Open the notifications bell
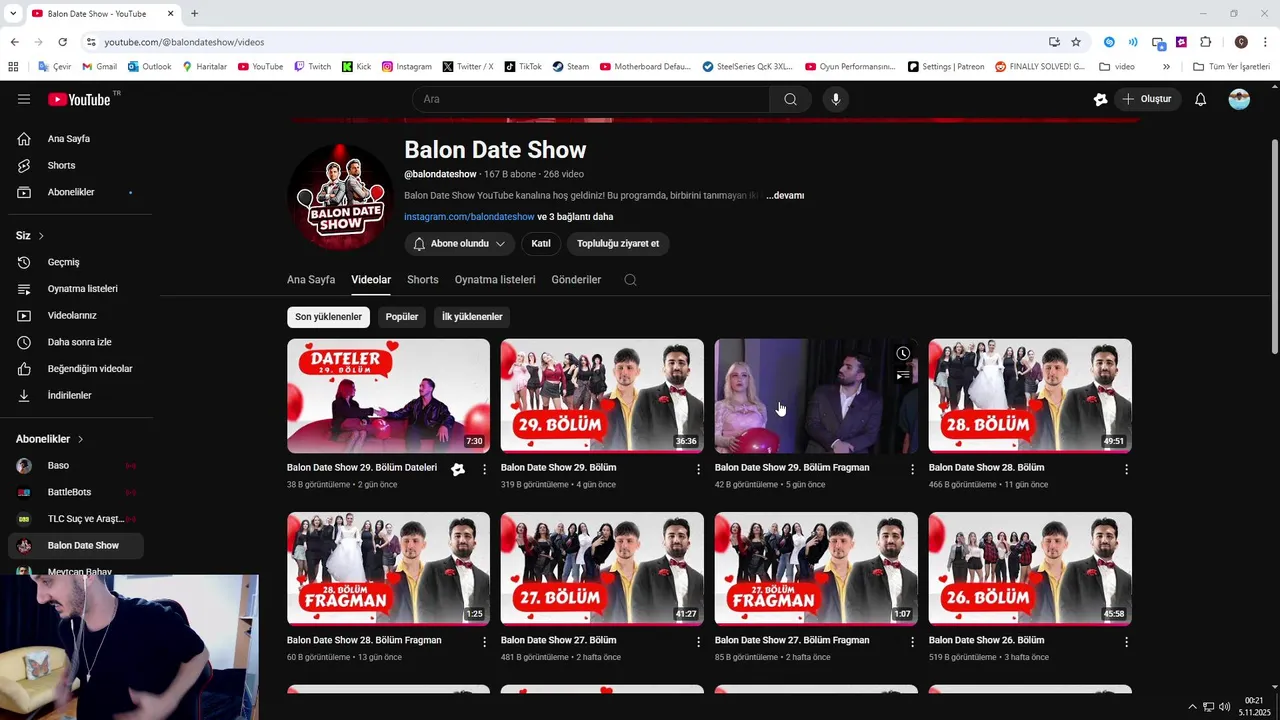 click(1201, 99)
